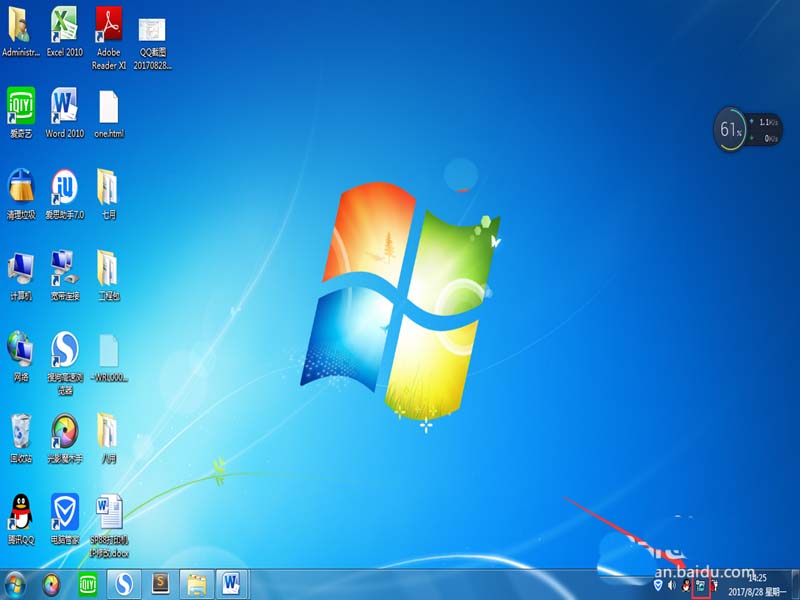Viewport: 800px width, 600px height.
Task: Click the network connection tray icon
Action: pyautogui.click(x=701, y=587)
